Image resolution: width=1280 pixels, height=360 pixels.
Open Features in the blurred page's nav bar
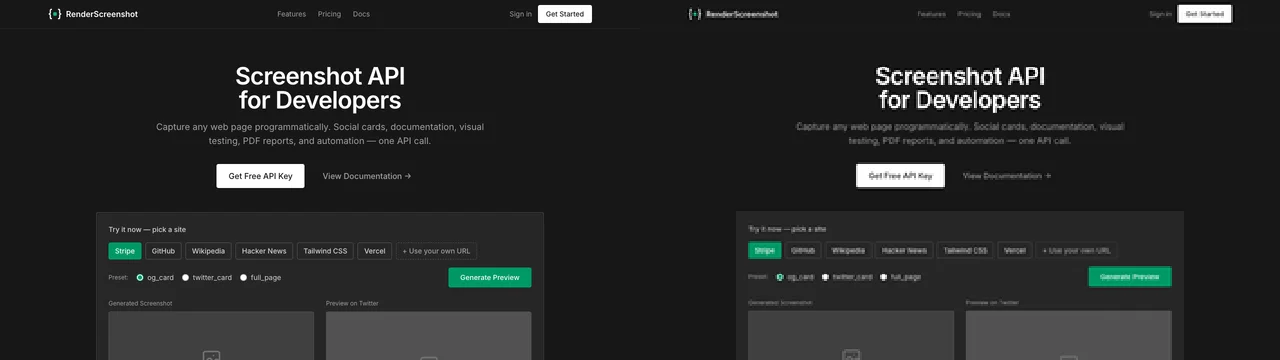click(x=932, y=14)
